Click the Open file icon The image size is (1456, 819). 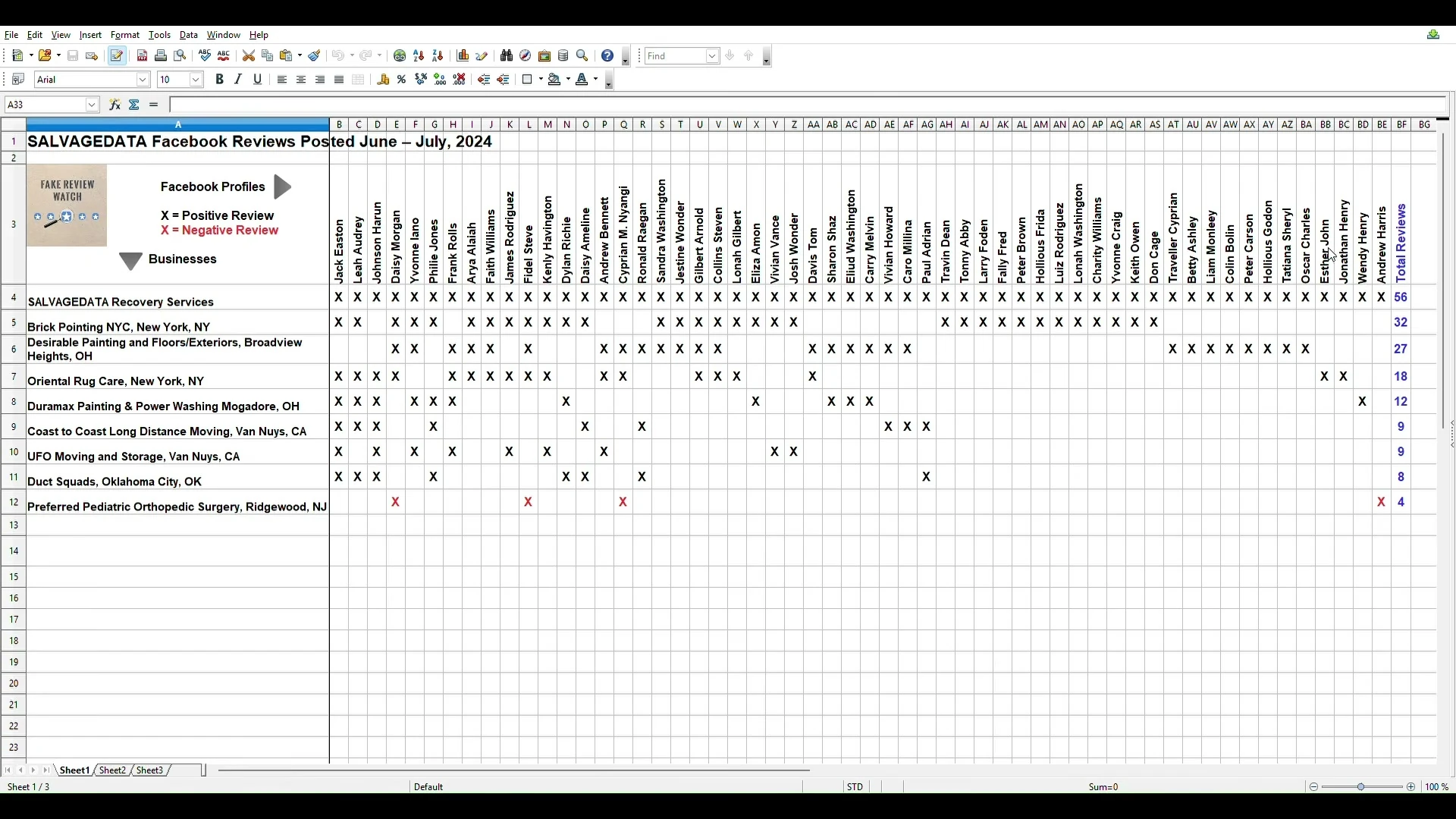click(45, 56)
